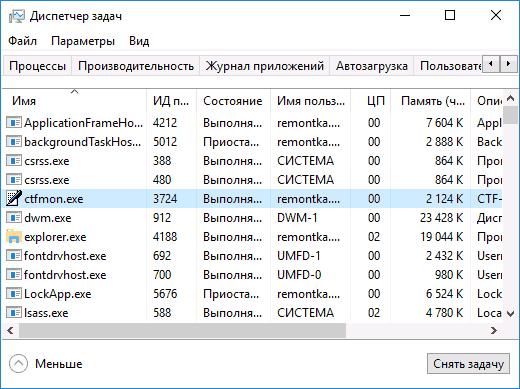Click Приоста... state of LockApp.exe

(x=231, y=294)
